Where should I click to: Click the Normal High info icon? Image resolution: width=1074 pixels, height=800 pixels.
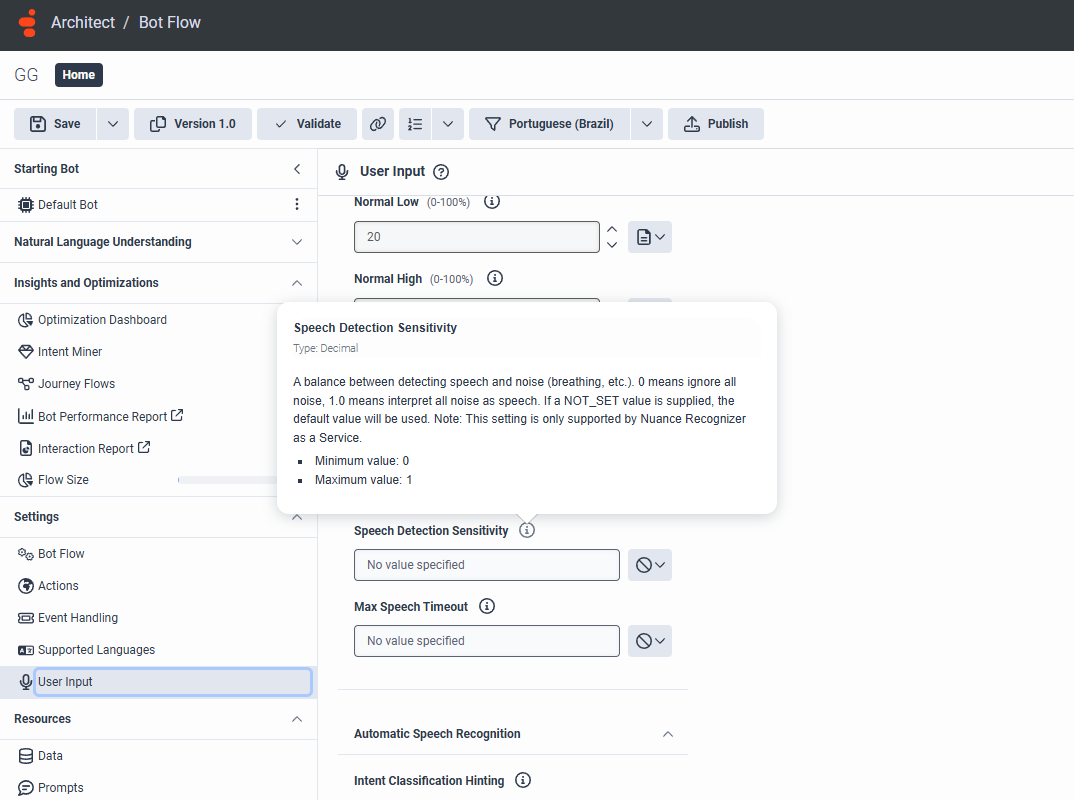click(494, 278)
